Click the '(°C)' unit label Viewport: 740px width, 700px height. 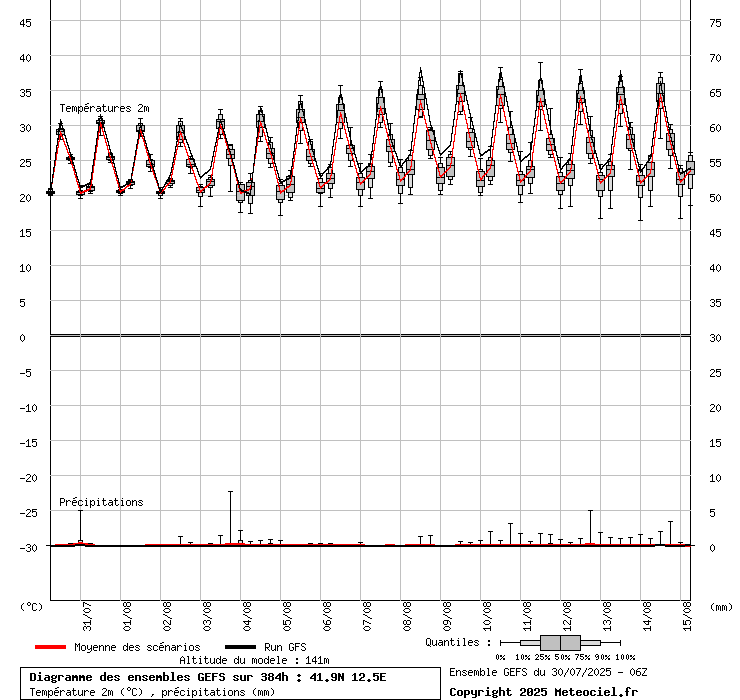[x=31, y=607]
